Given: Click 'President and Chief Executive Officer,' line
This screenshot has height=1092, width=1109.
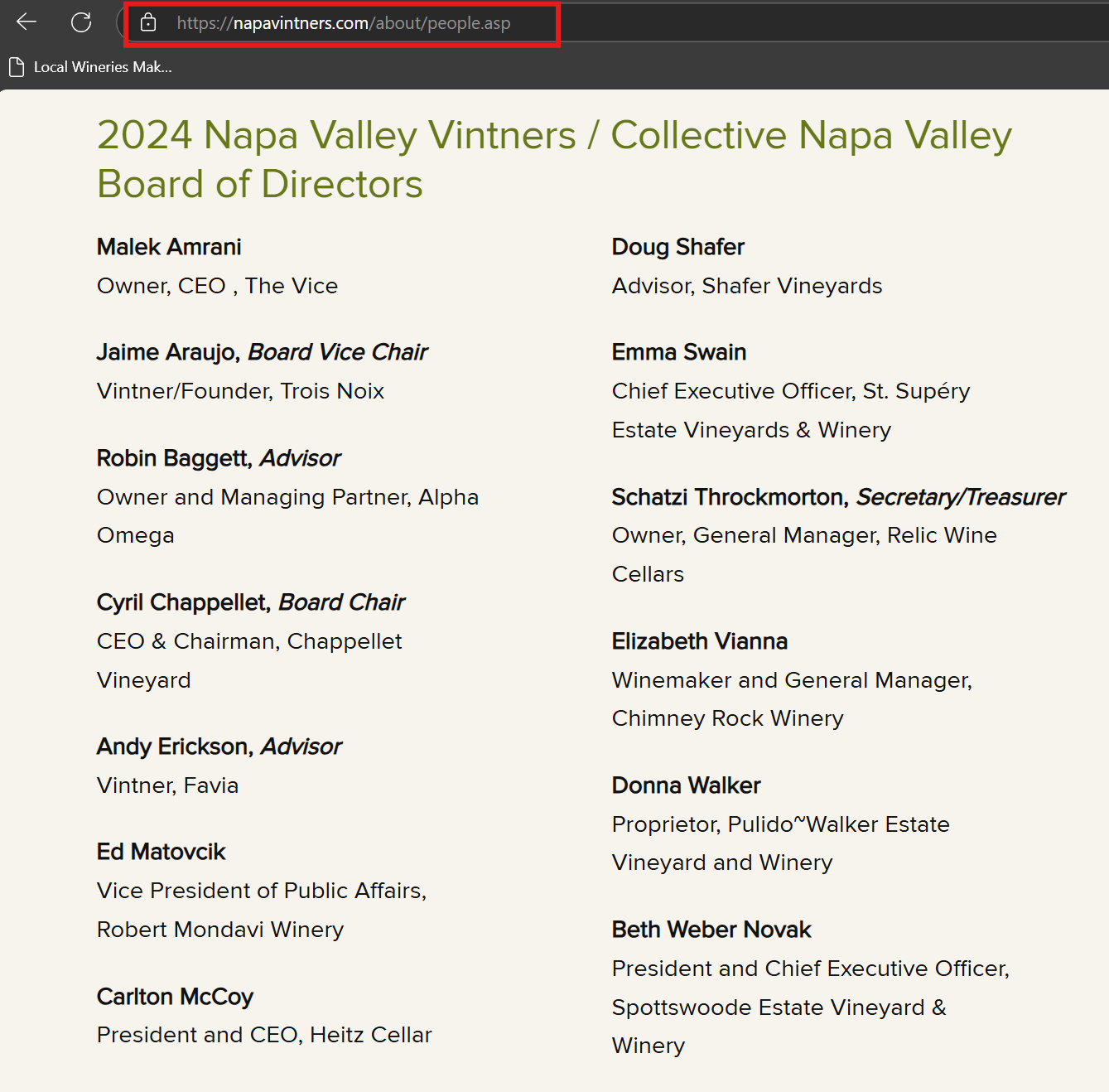Looking at the screenshot, I should [x=811, y=969].
